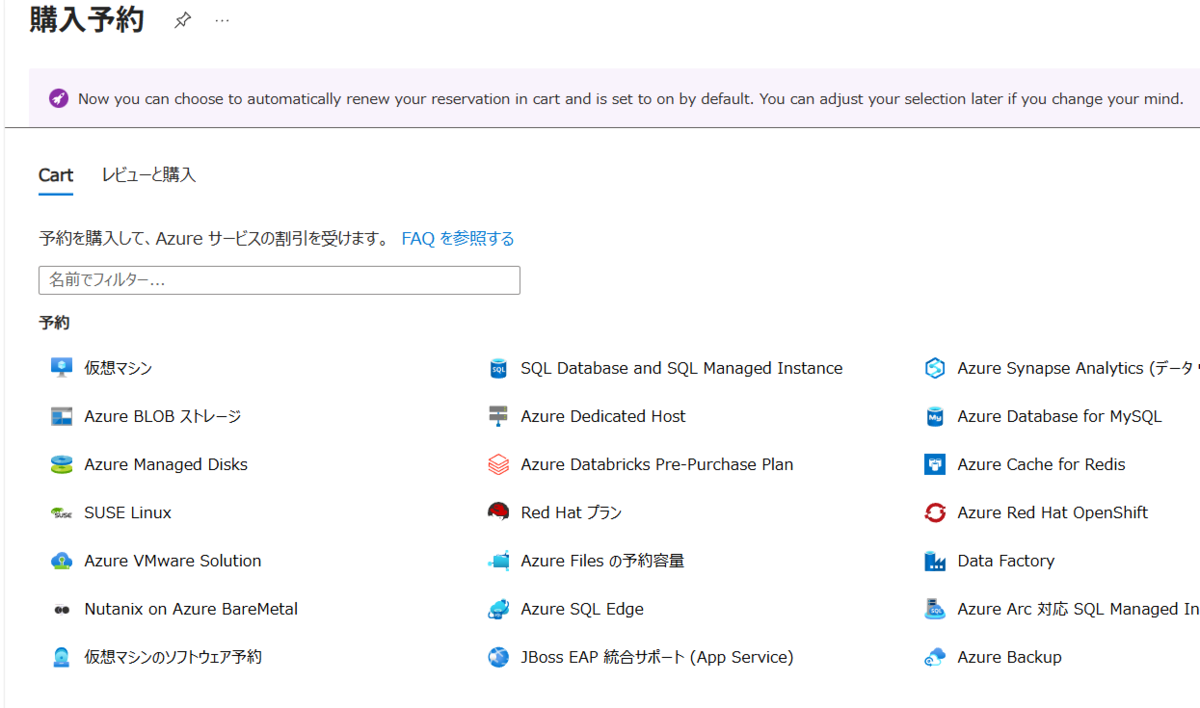
Task: Select the 仮想マシン reservation icon
Action: pos(62,367)
